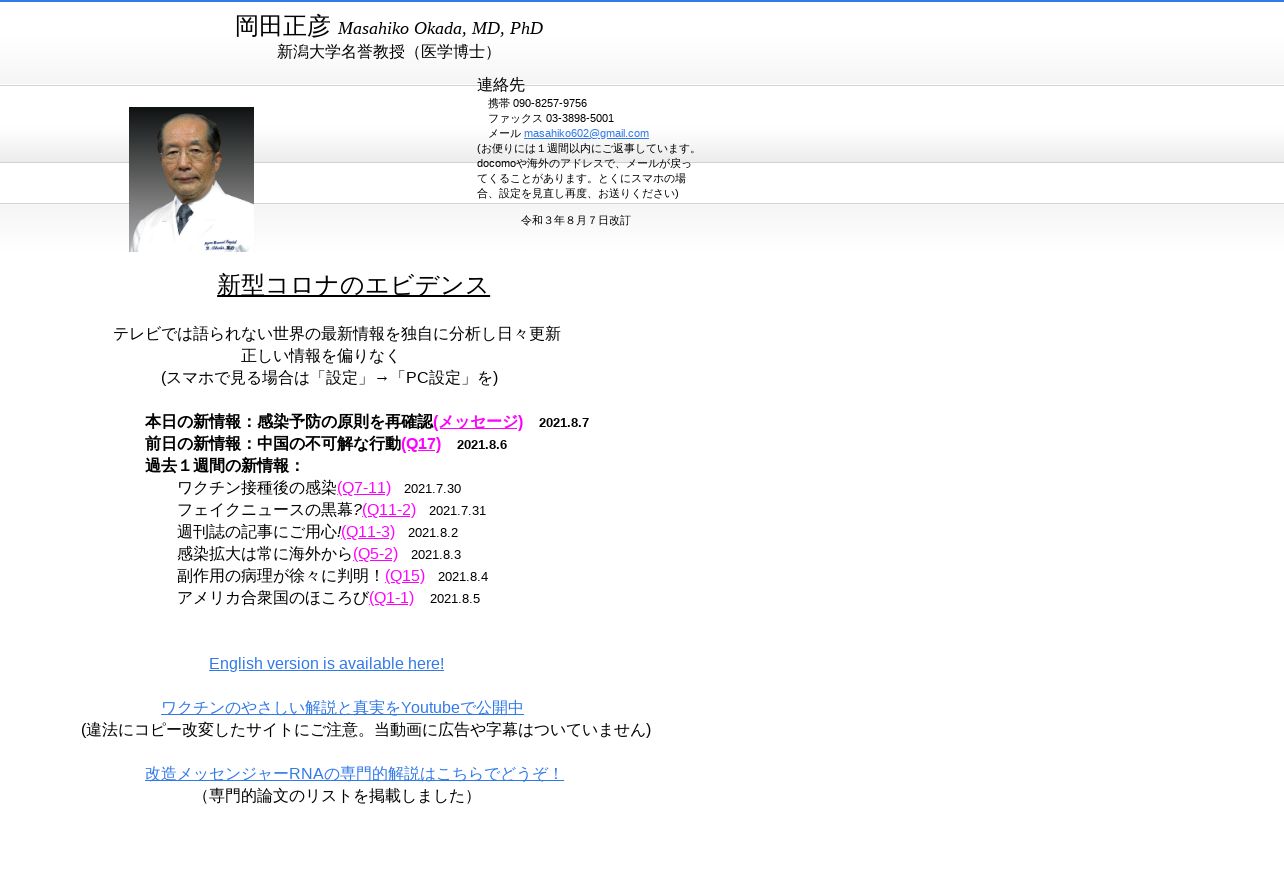Click the date 2021.7.31
Image resolution: width=1284 pixels, height=895 pixels.
click(x=457, y=511)
